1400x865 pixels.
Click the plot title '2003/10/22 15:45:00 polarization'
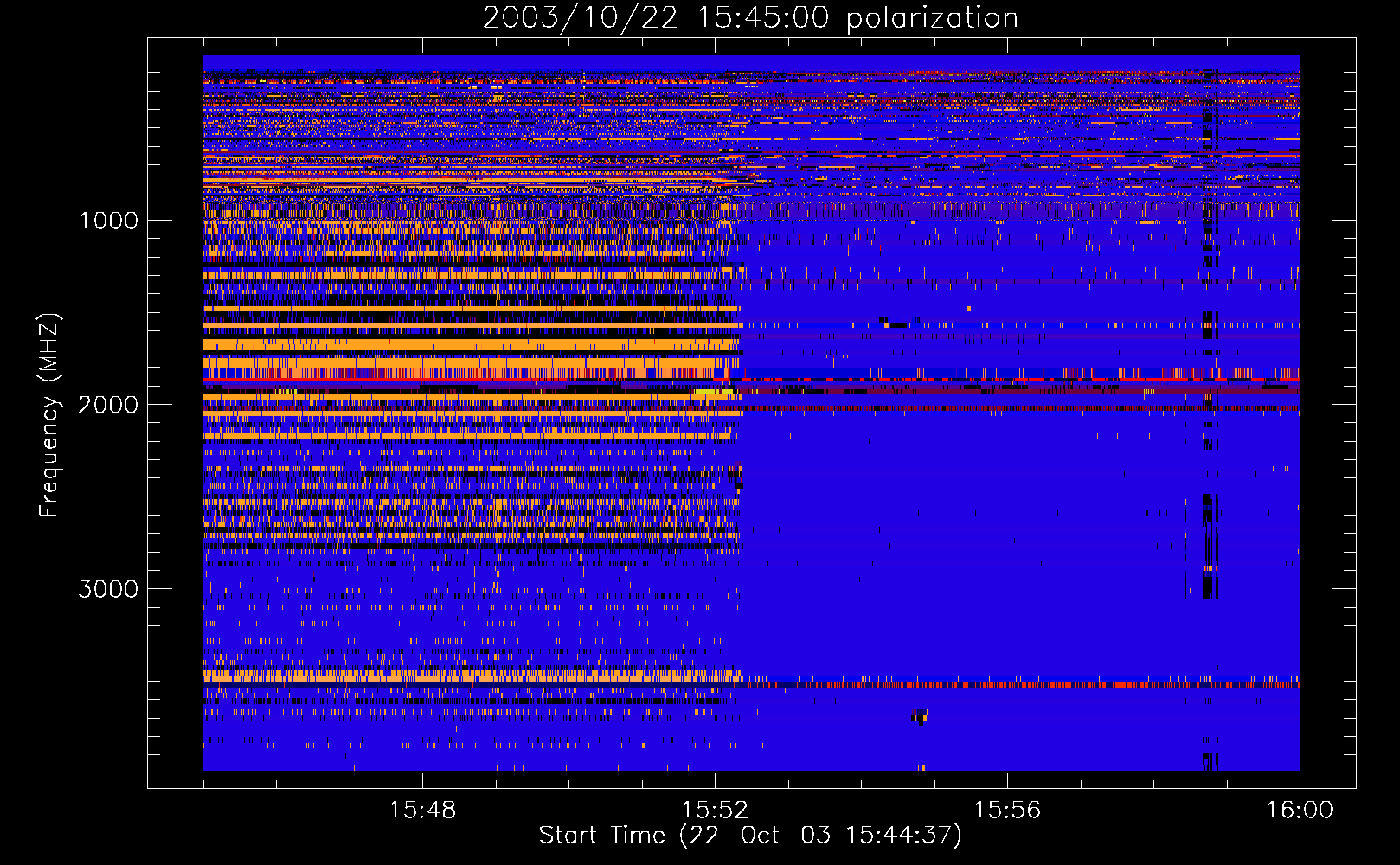pyautogui.click(x=750, y=18)
